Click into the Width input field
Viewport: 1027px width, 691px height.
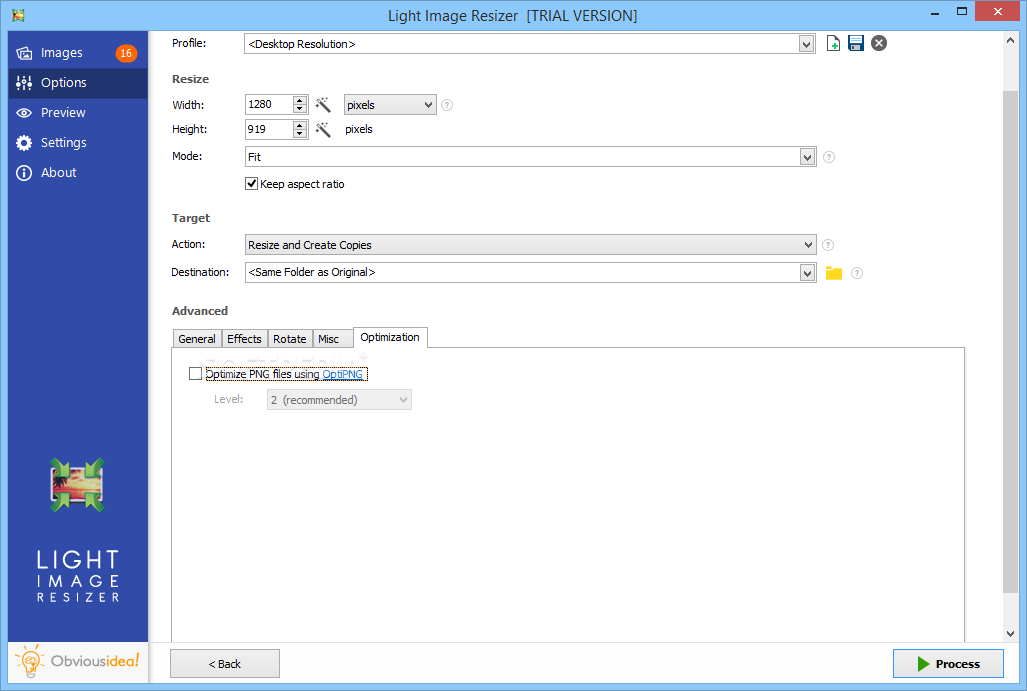pyautogui.click(x=269, y=105)
